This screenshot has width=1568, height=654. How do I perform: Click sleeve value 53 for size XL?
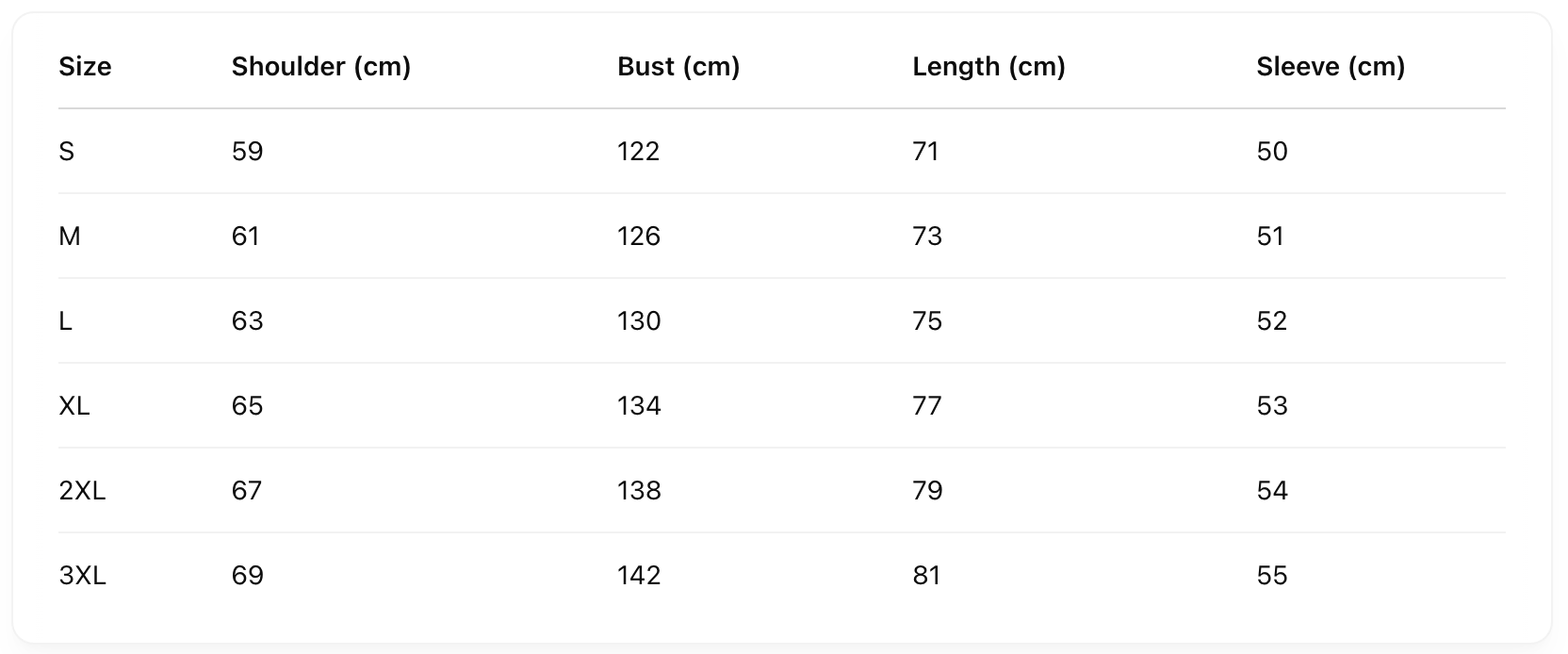click(1272, 406)
